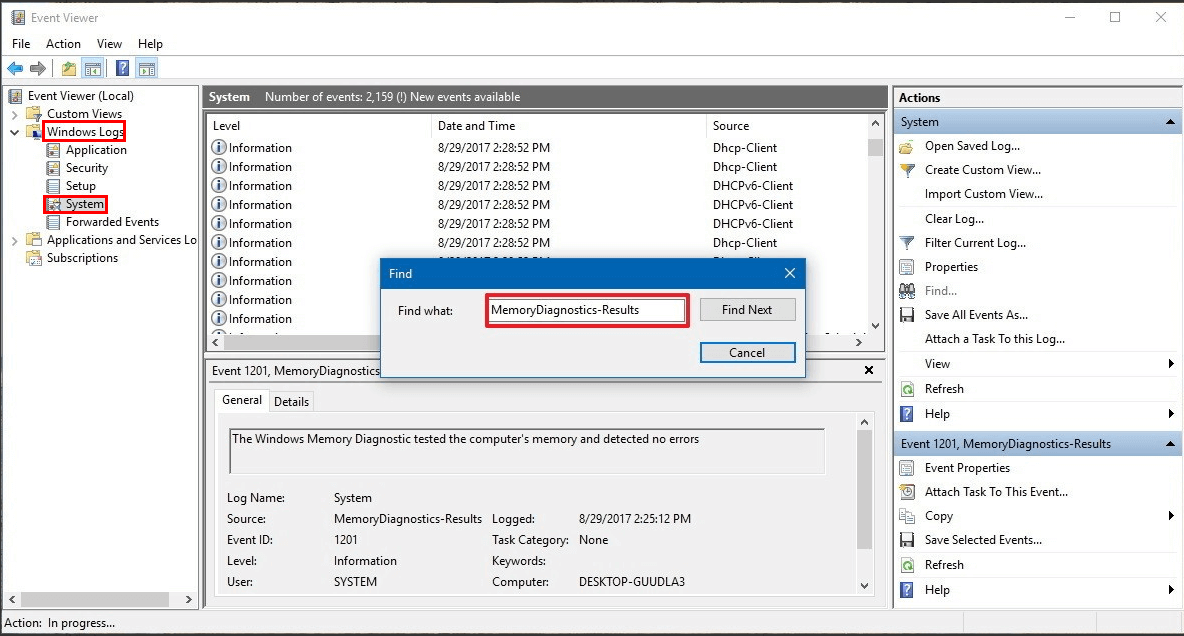Click the Find Next button

point(747,310)
